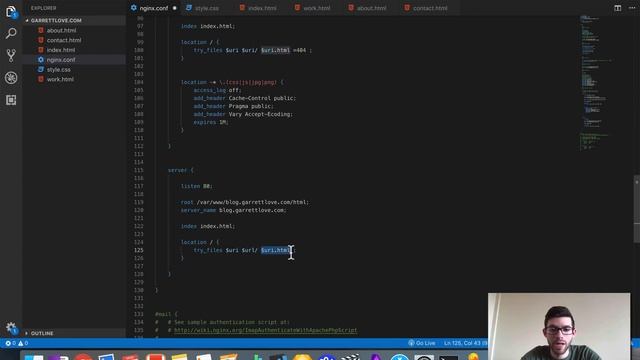640x360 pixels.
Task: Open contact.html in the Explorer
Action: point(64,40)
